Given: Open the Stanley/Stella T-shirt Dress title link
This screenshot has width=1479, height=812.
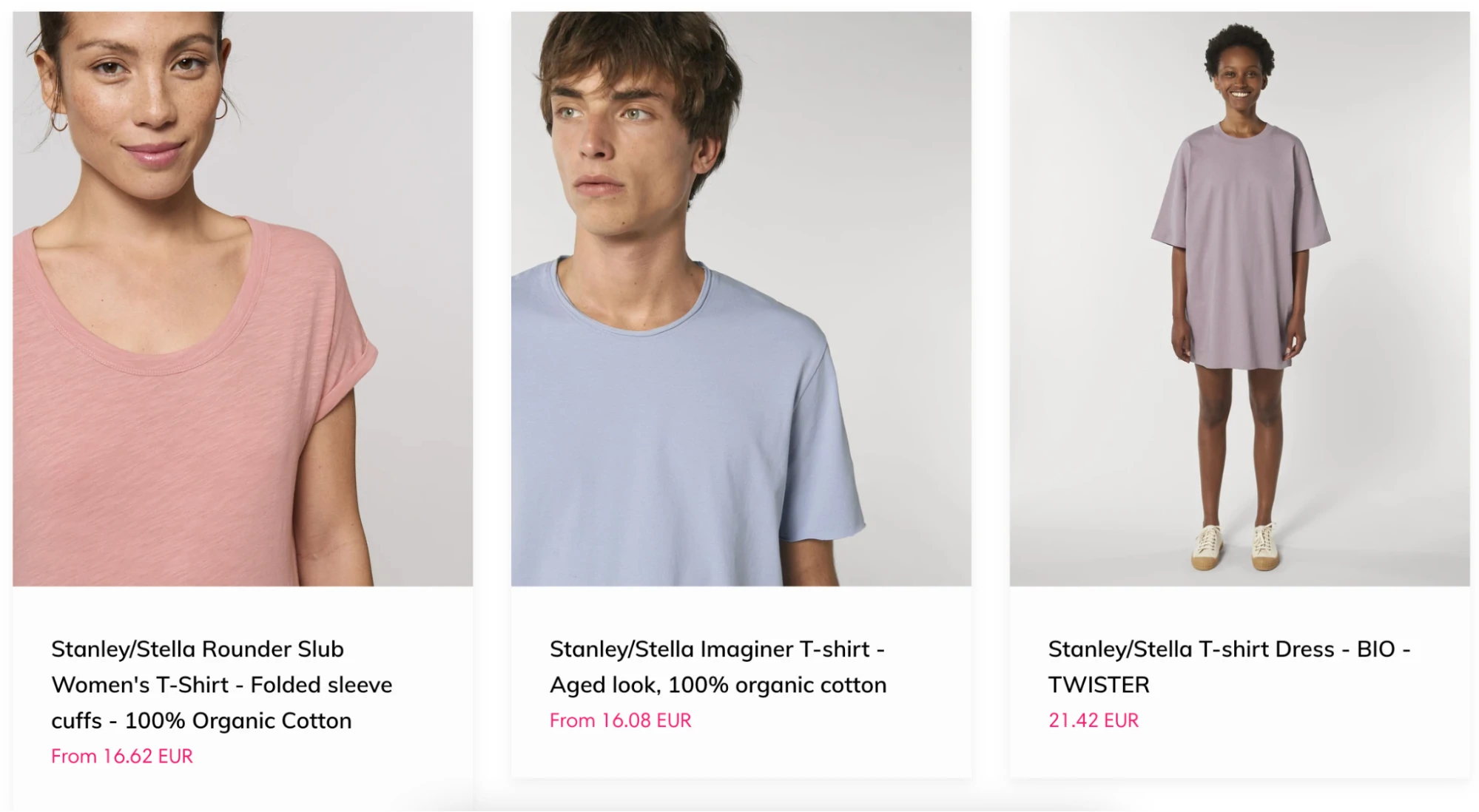Looking at the screenshot, I should [x=1229, y=649].
